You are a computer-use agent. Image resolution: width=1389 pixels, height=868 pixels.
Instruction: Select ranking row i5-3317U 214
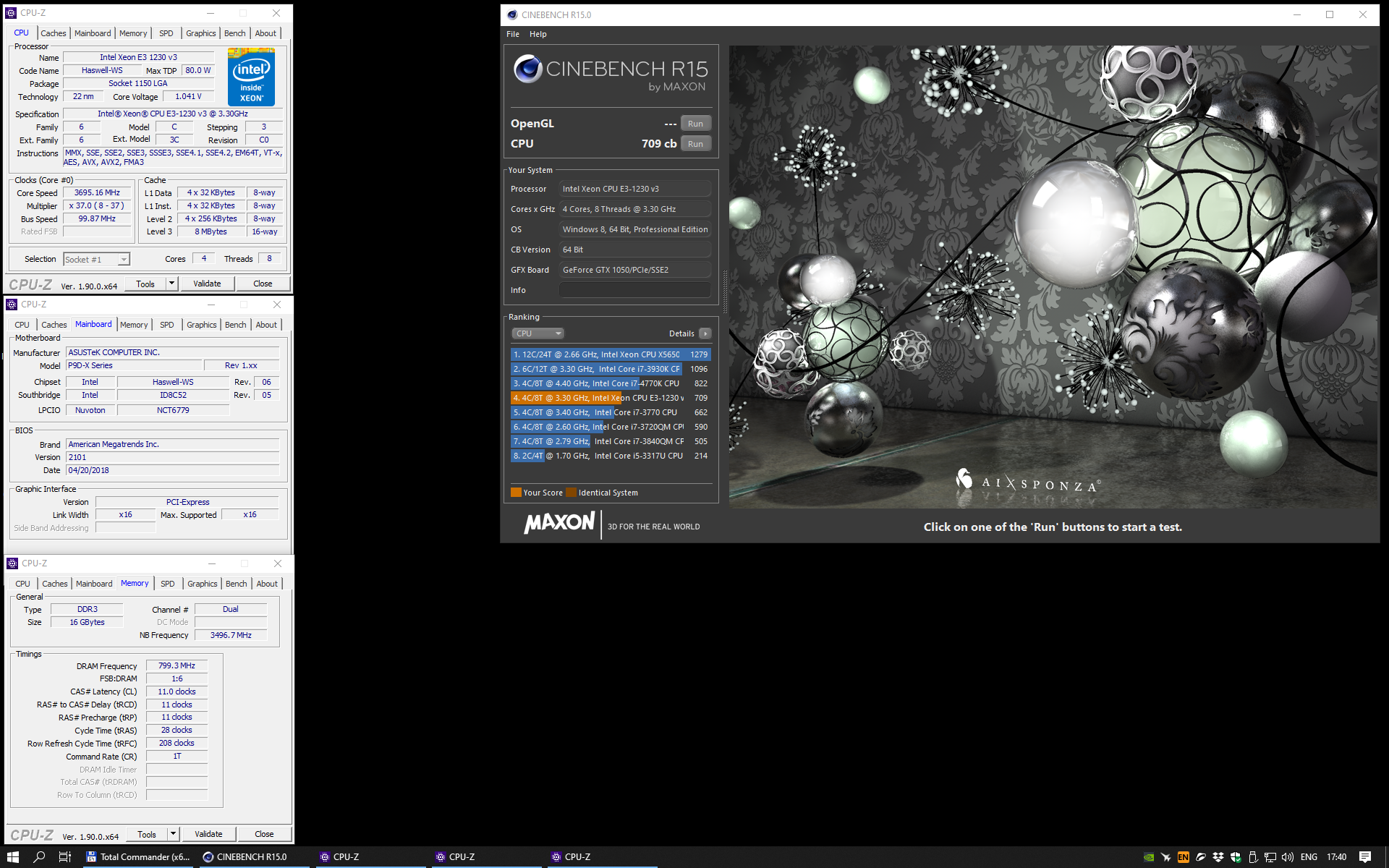(x=611, y=456)
